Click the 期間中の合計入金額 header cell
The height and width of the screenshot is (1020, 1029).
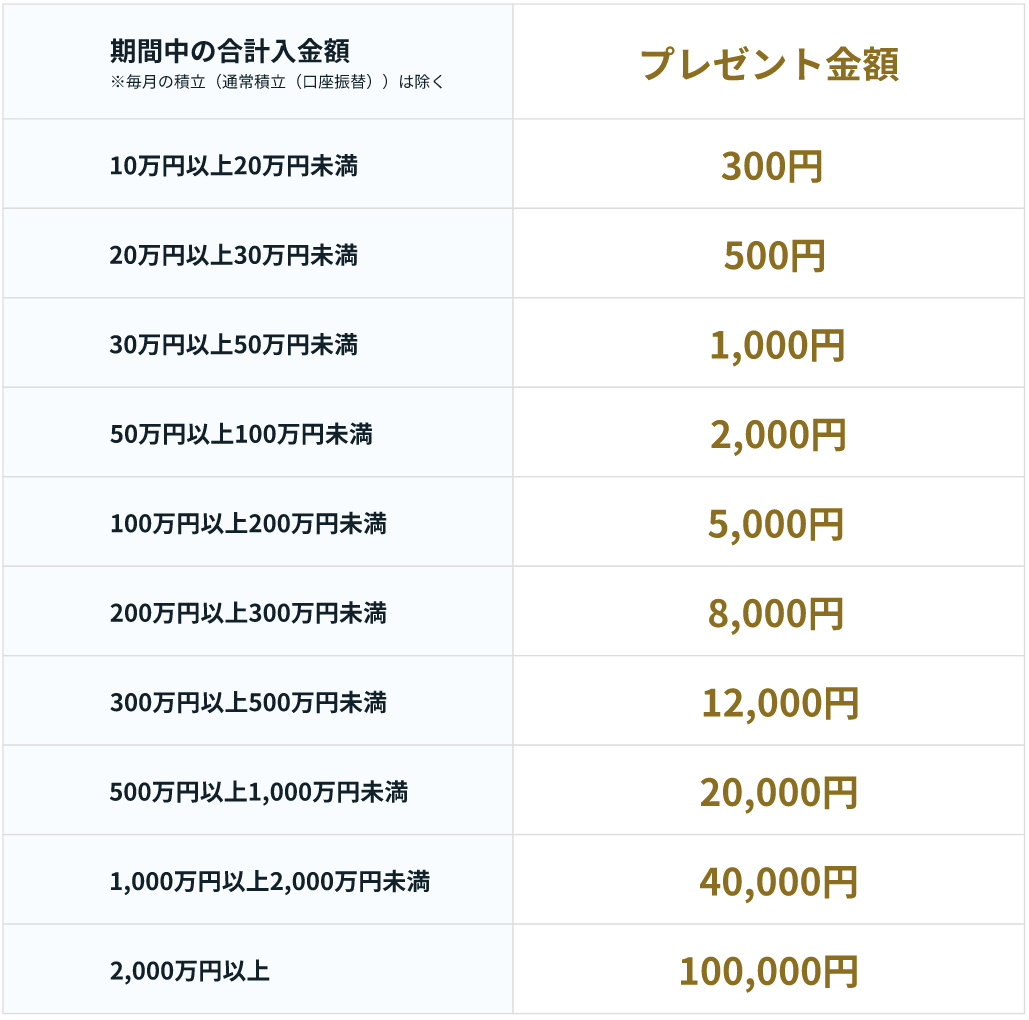230,51
